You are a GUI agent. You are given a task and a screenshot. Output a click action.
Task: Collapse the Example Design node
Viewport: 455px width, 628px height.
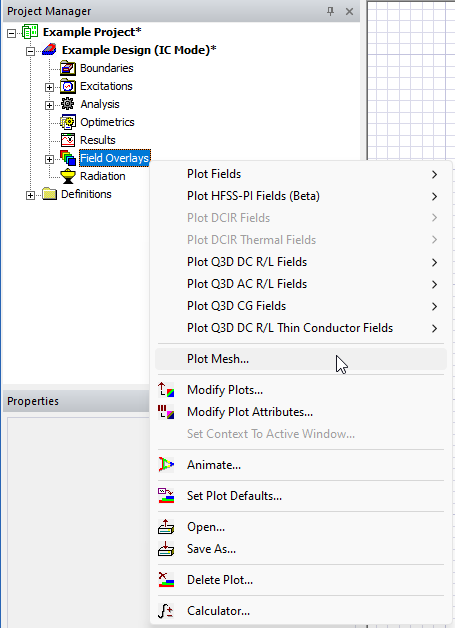point(30,51)
